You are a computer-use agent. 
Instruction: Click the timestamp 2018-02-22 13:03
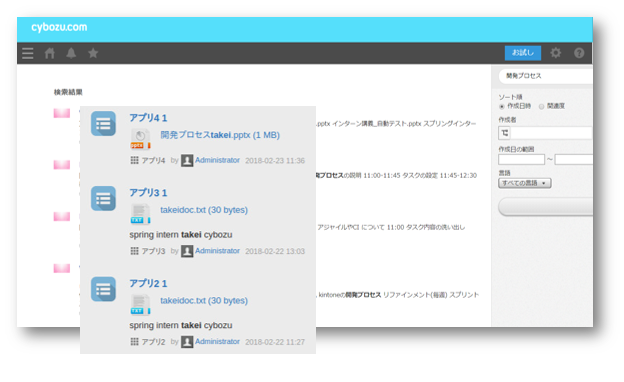[x=275, y=251]
